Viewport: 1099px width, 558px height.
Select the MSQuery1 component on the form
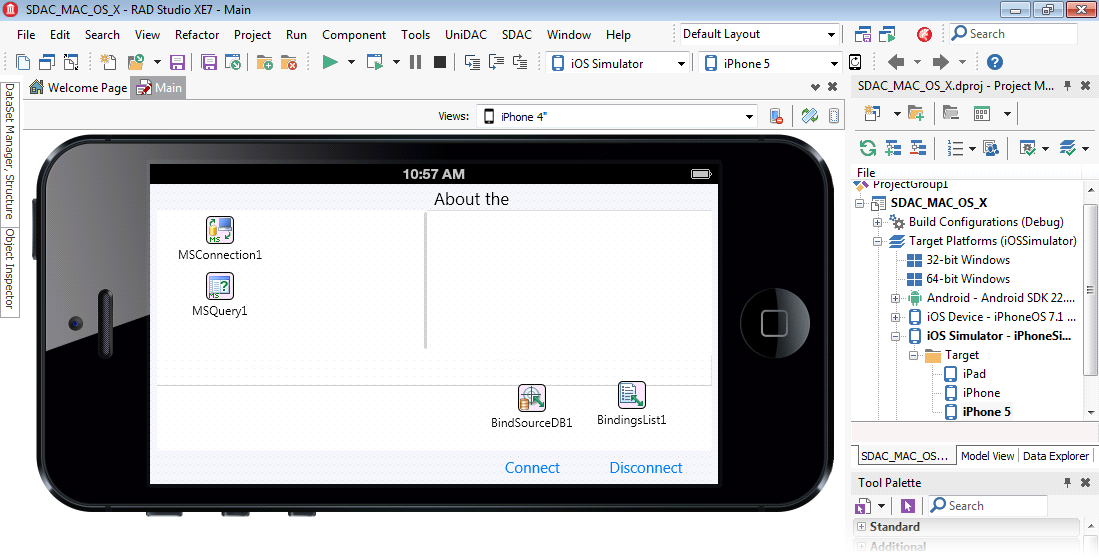tap(219, 286)
